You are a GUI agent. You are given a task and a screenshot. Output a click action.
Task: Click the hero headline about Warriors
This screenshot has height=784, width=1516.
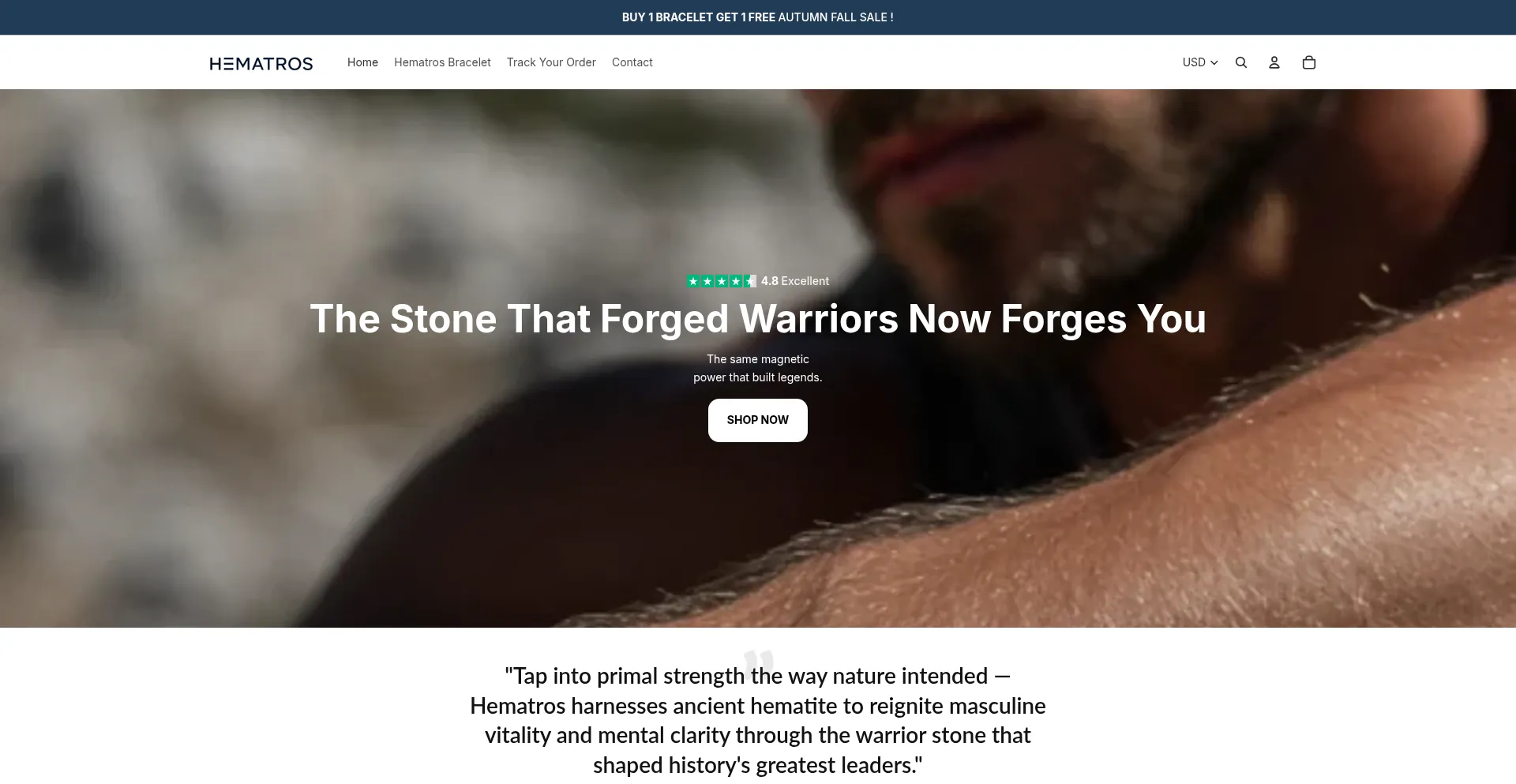[x=758, y=319]
